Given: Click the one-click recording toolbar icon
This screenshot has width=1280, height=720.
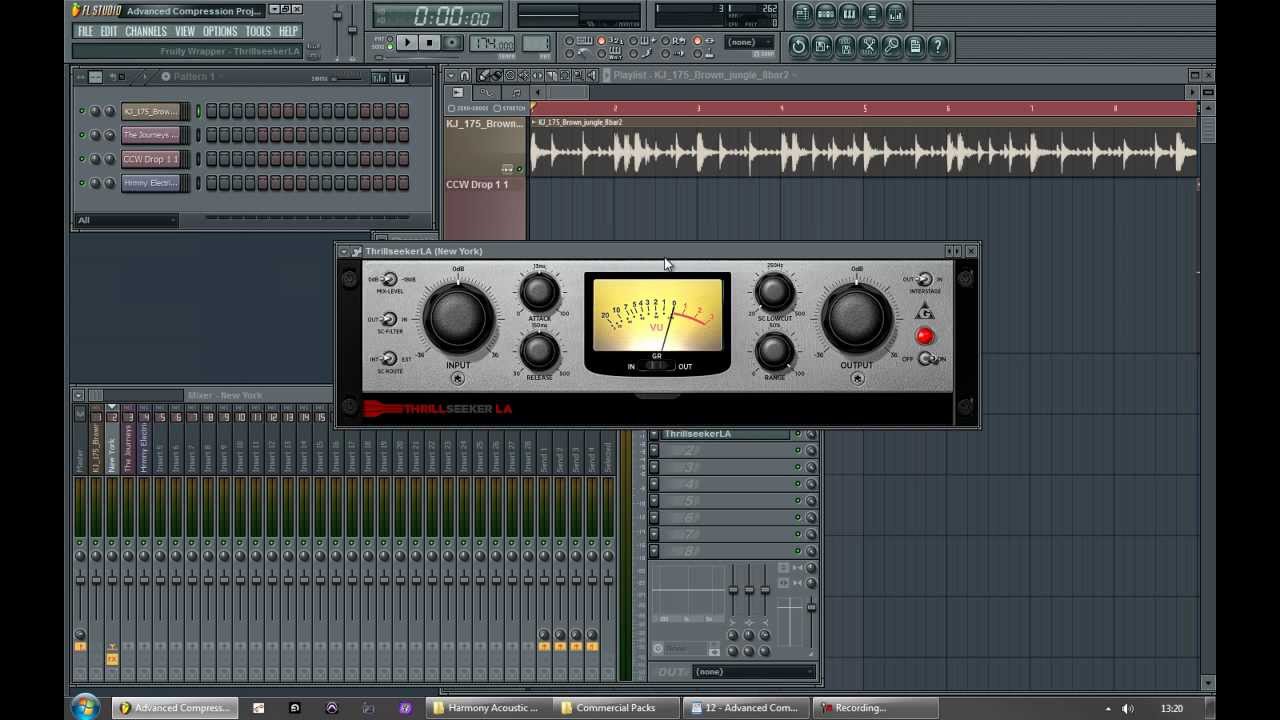Looking at the screenshot, I should pyautogui.click(x=891, y=46).
